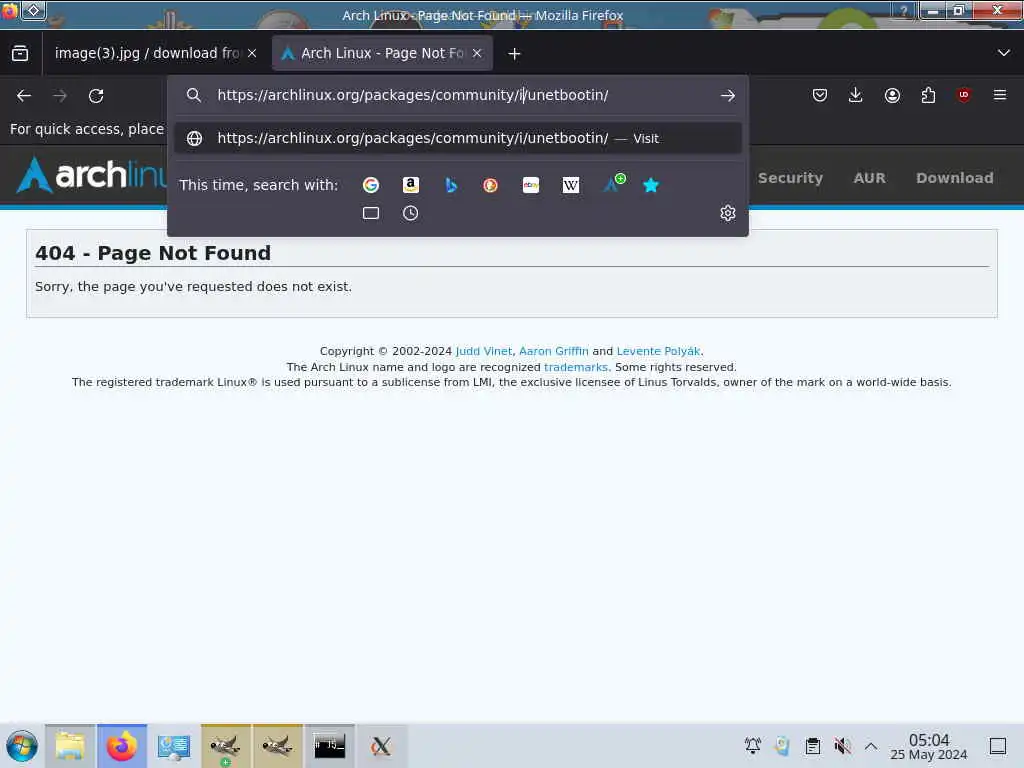Open the Levente Polyák link

tap(658, 351)
